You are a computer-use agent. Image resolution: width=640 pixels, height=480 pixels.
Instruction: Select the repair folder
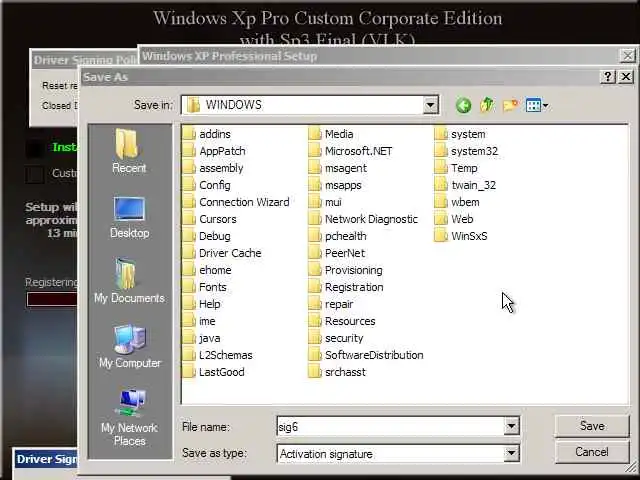331,304
